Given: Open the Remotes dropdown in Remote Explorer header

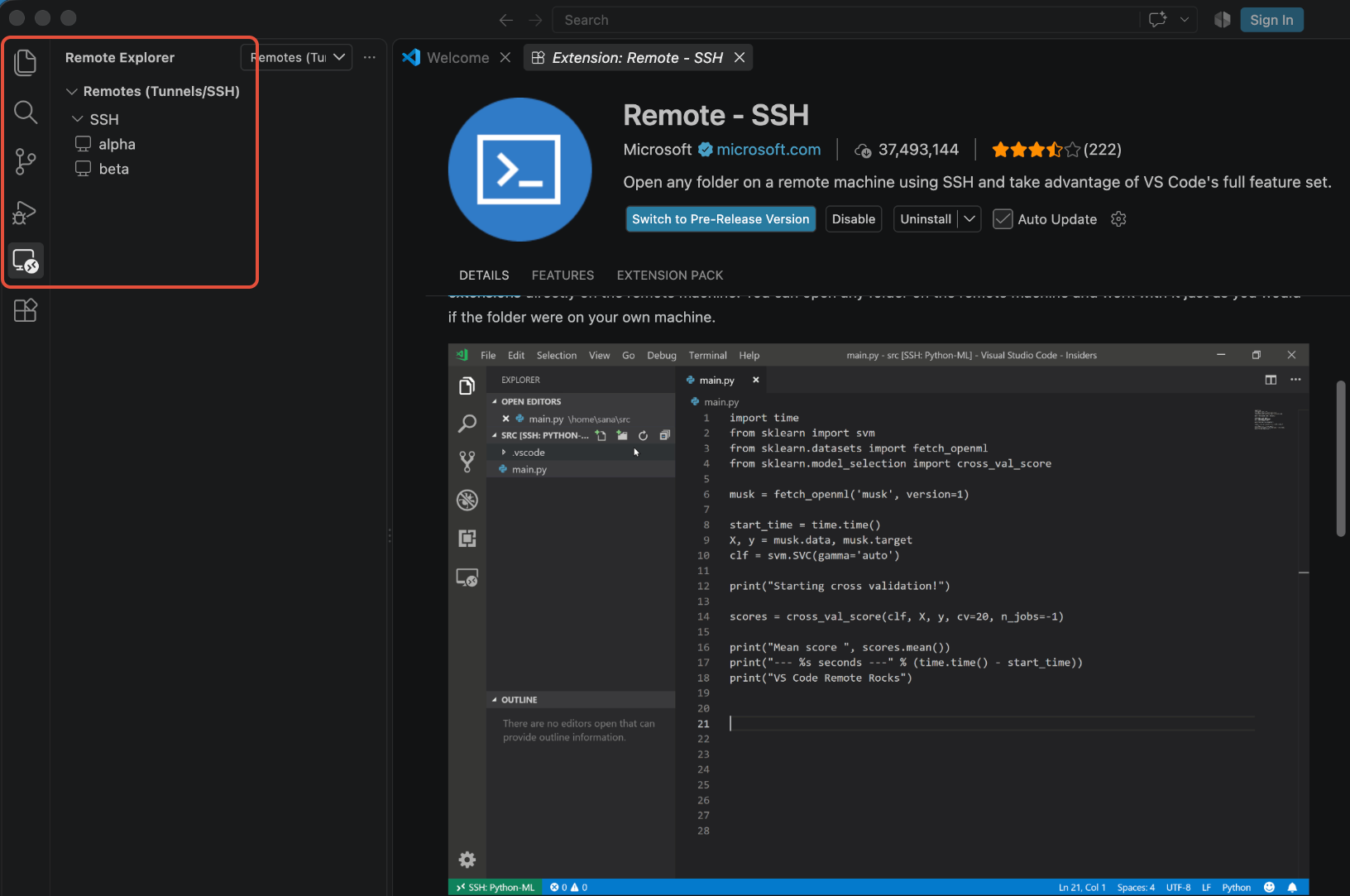Looking at the screenshot, I should (297, 57).
